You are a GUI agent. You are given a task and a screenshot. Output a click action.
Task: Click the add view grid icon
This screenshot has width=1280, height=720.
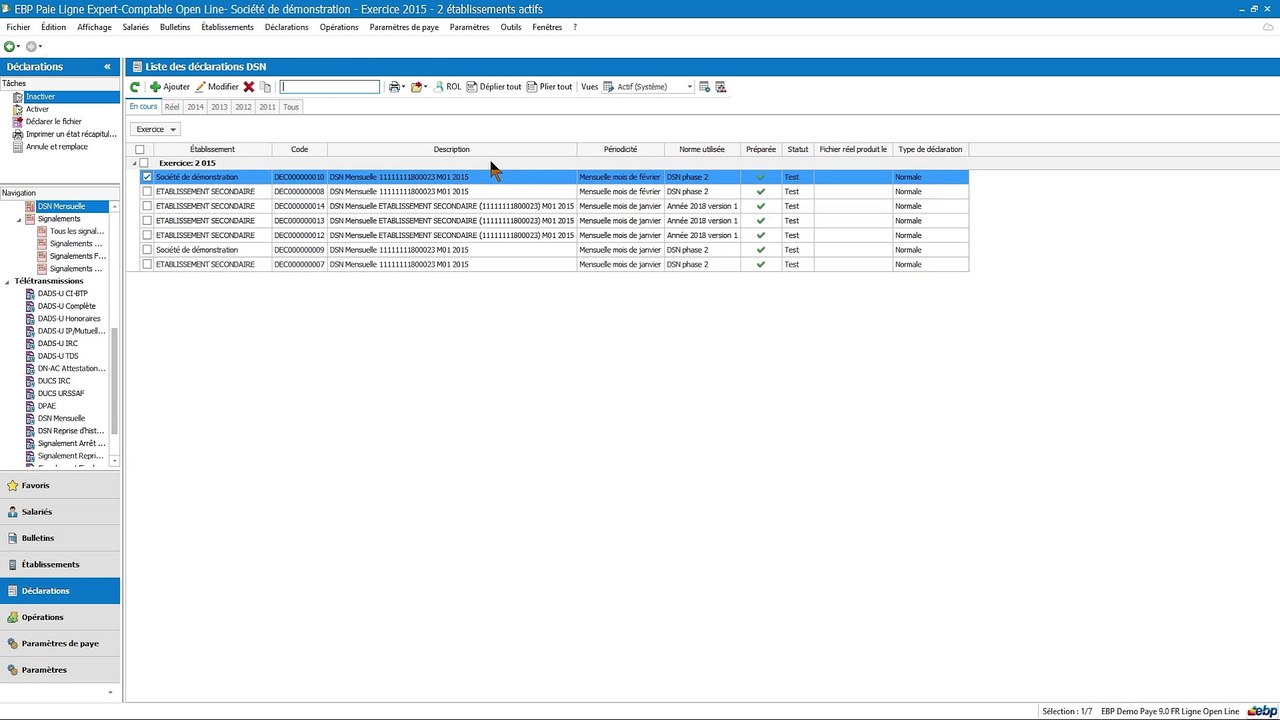click(x=704, y=87)
